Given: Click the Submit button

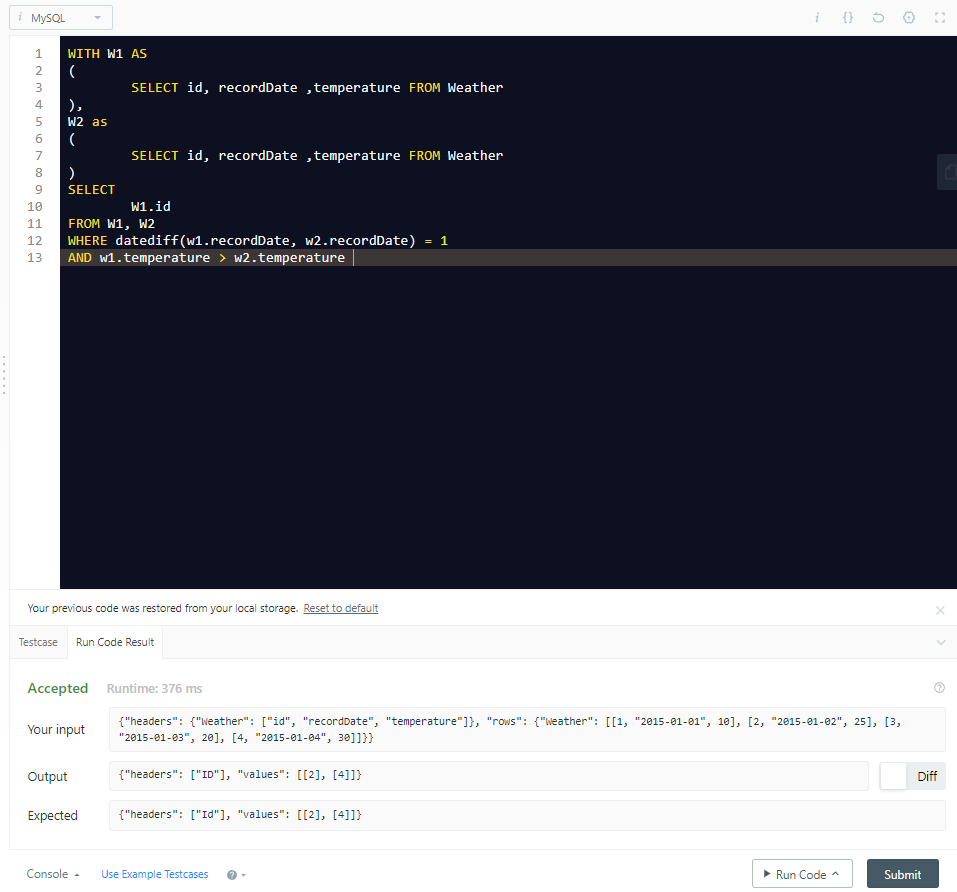Looking at the screenshot, I should (902, 874).
